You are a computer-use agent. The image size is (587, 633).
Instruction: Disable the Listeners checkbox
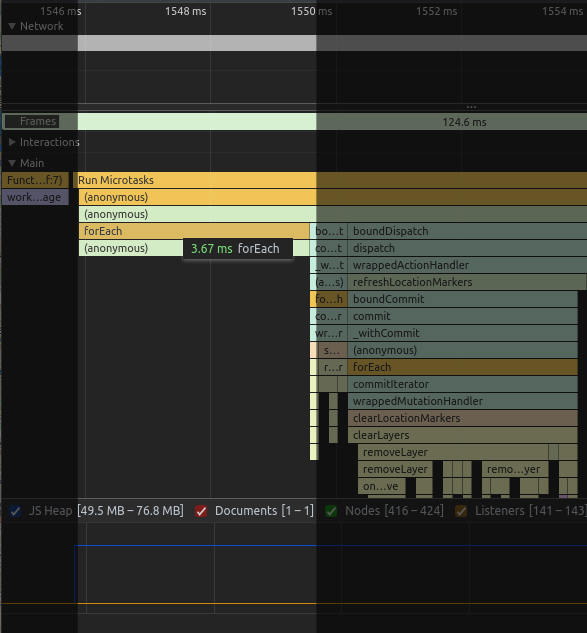click(461, 511)
